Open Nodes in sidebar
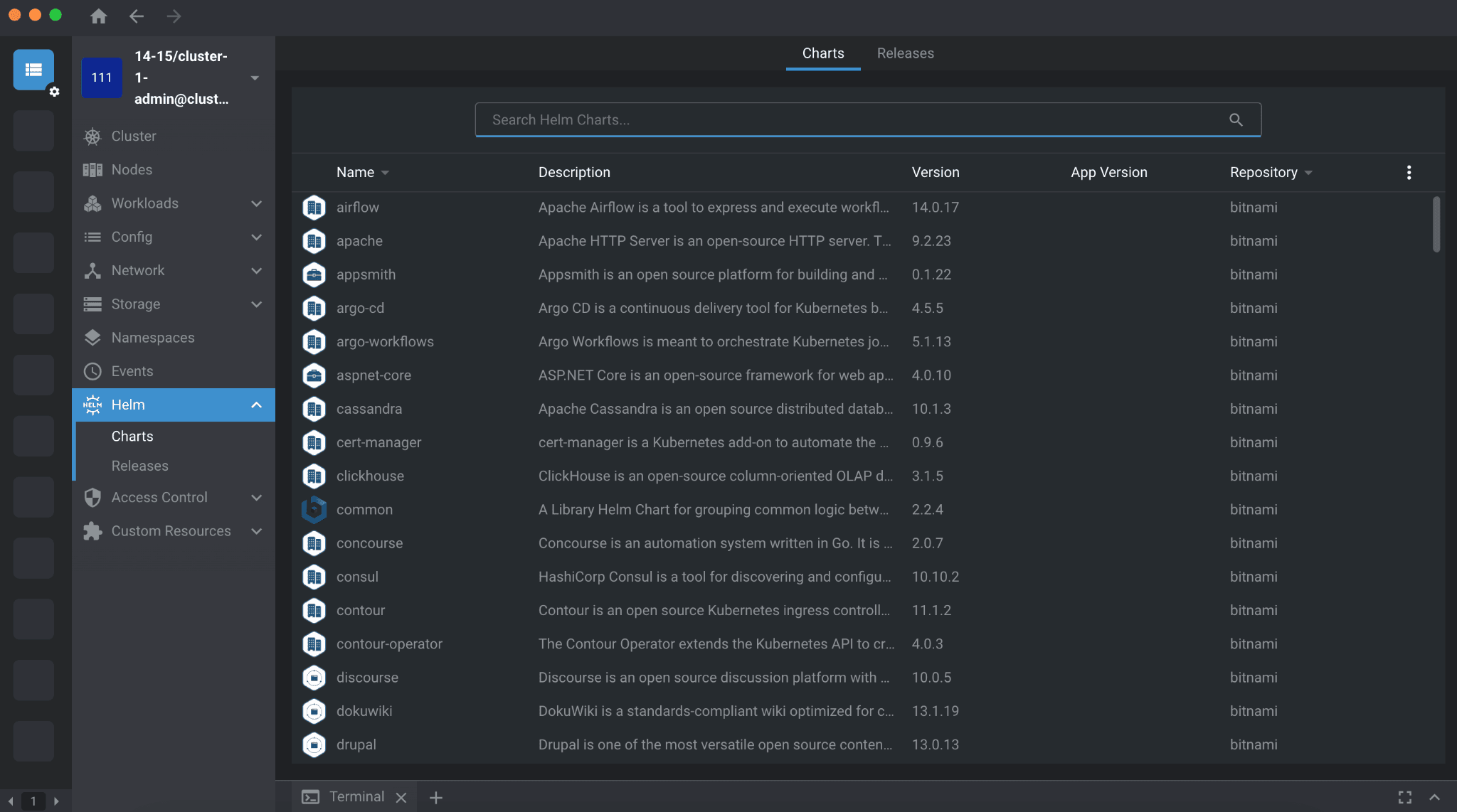The width and height of the screenshot is (1457, 812). click(174, 169)
